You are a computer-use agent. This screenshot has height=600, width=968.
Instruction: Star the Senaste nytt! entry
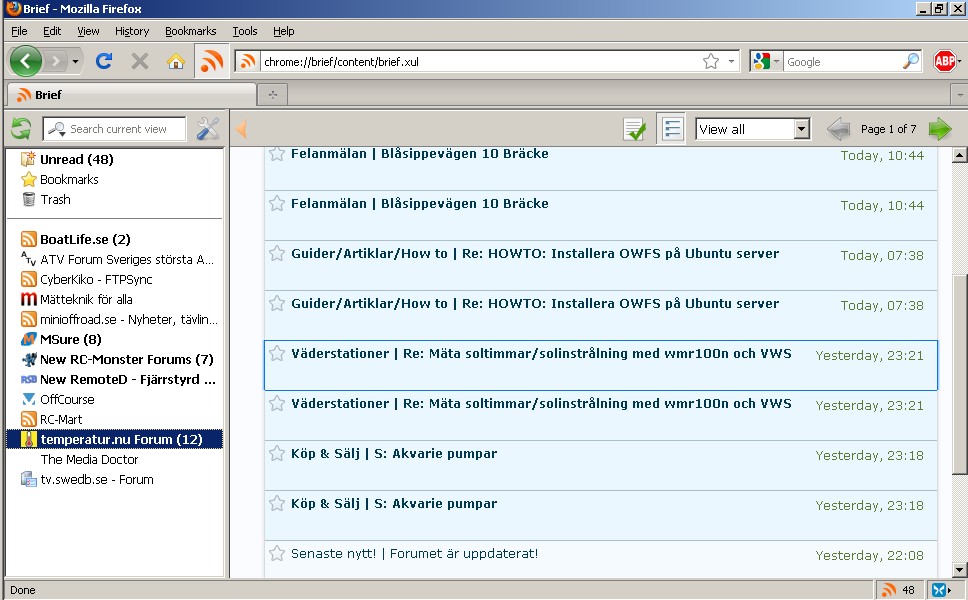pyautogui.click(x=277, y=553)
